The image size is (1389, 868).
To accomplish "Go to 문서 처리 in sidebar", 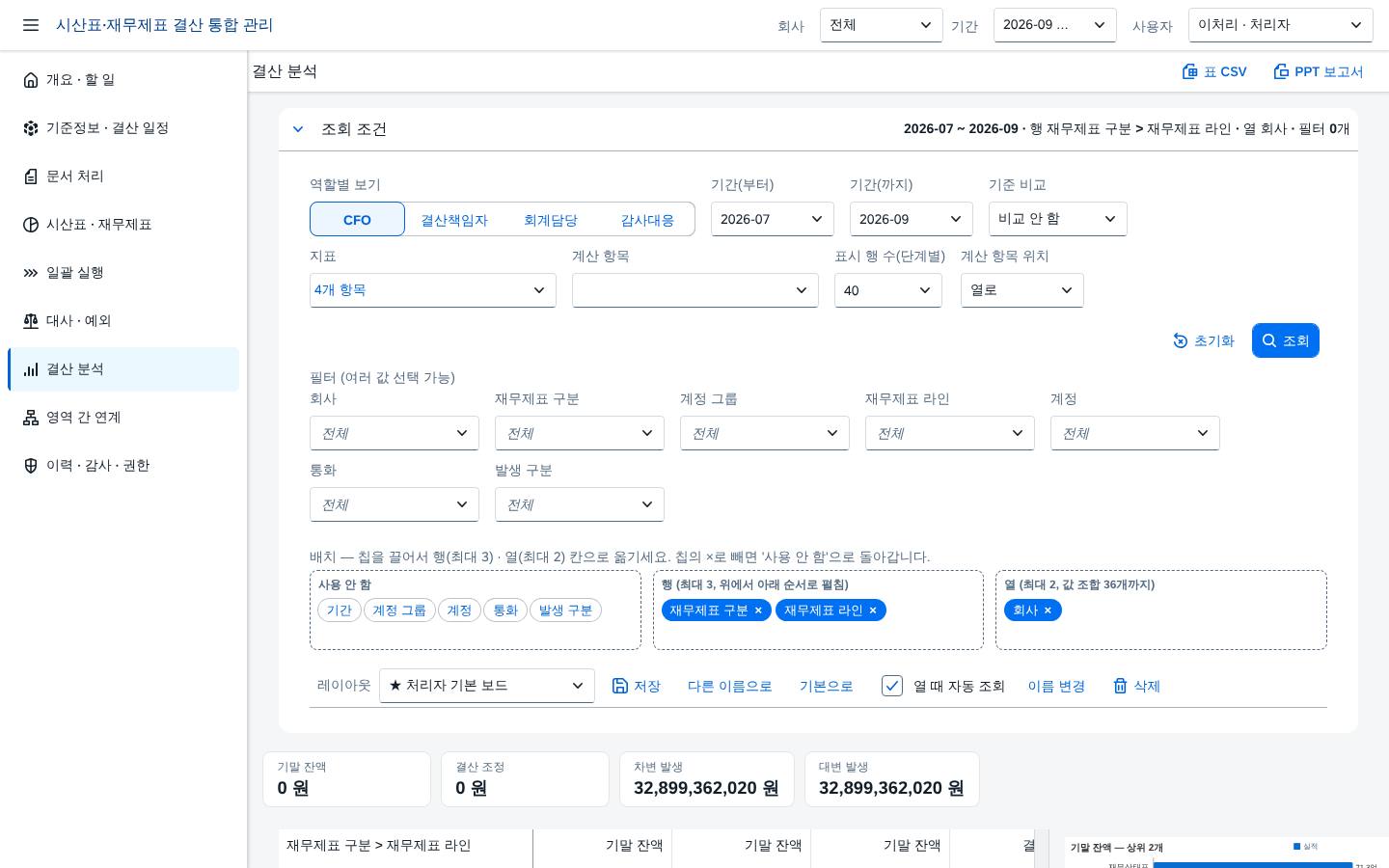I will coord(123,176).
